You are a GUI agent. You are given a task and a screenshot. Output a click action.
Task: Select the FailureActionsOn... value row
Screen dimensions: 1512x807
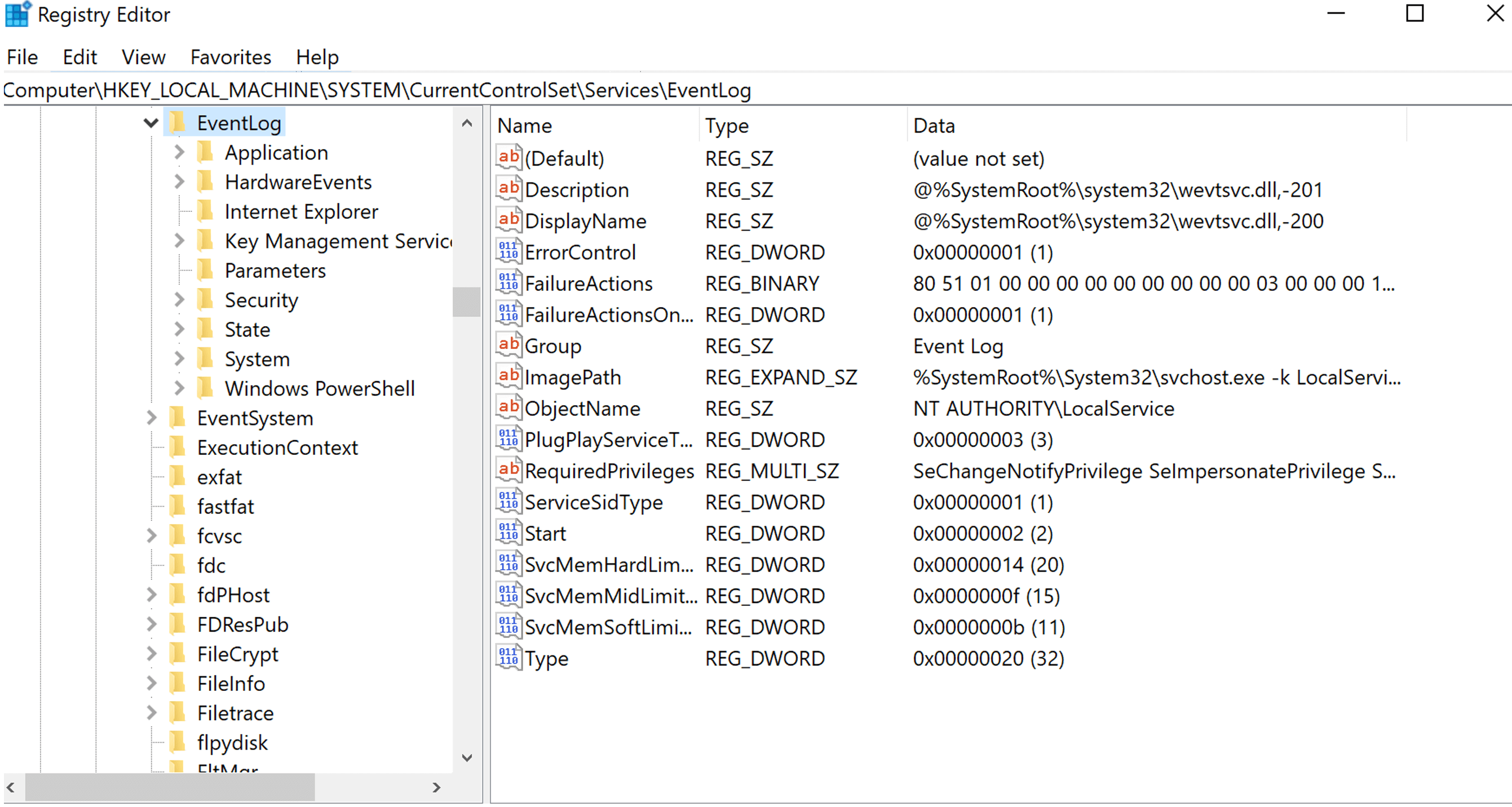coord(951,314)
